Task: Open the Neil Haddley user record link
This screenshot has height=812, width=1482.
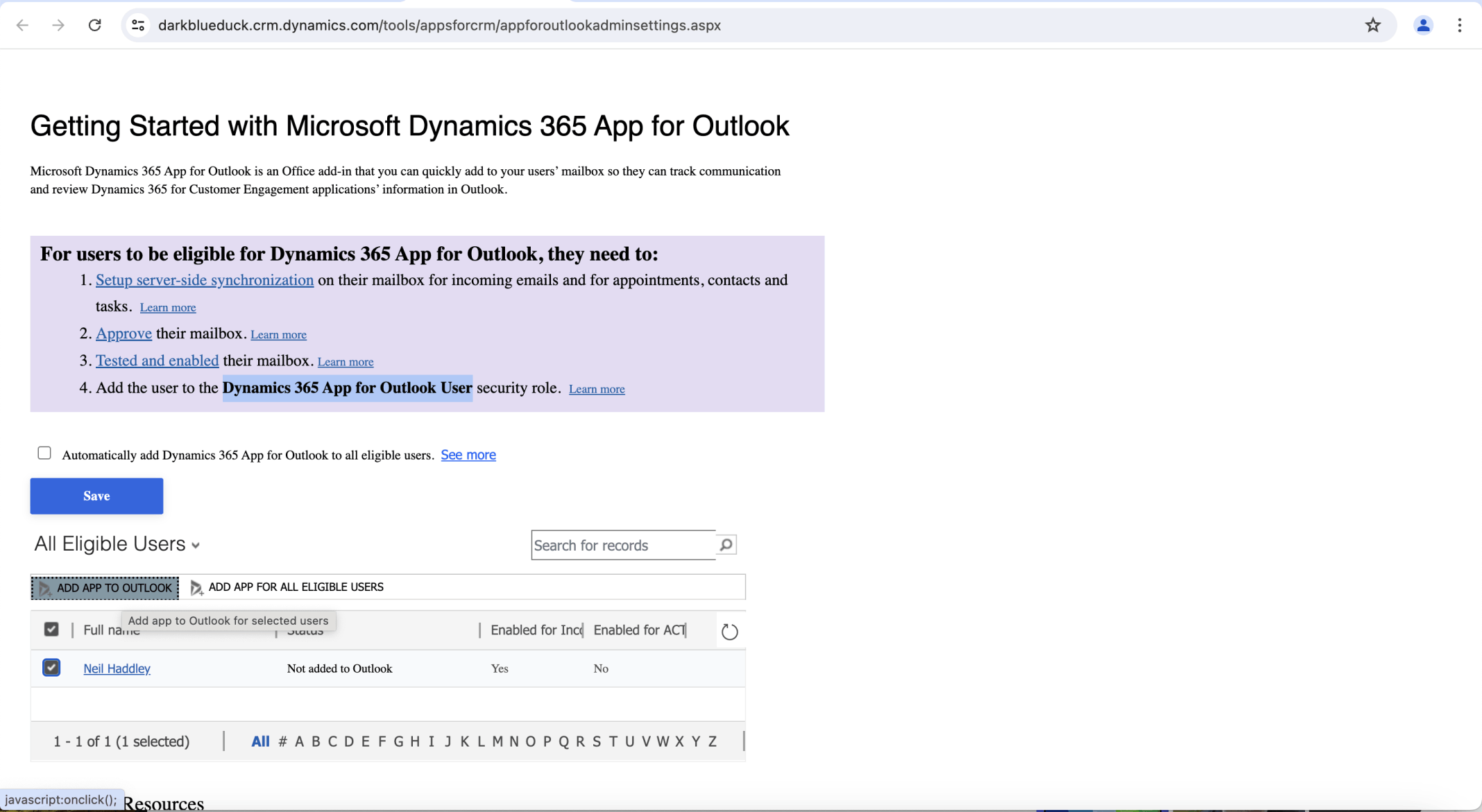Action: tap(116, 668)
